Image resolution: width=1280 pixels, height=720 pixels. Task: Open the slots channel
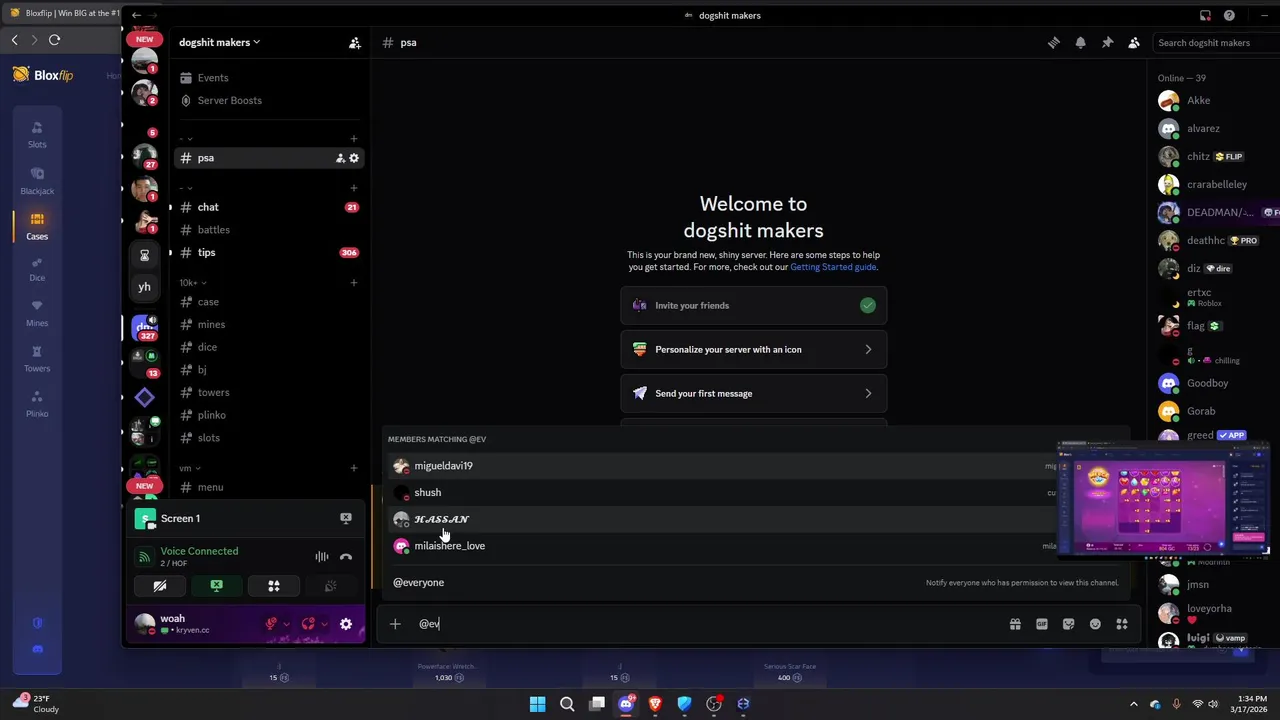point(268,438)
